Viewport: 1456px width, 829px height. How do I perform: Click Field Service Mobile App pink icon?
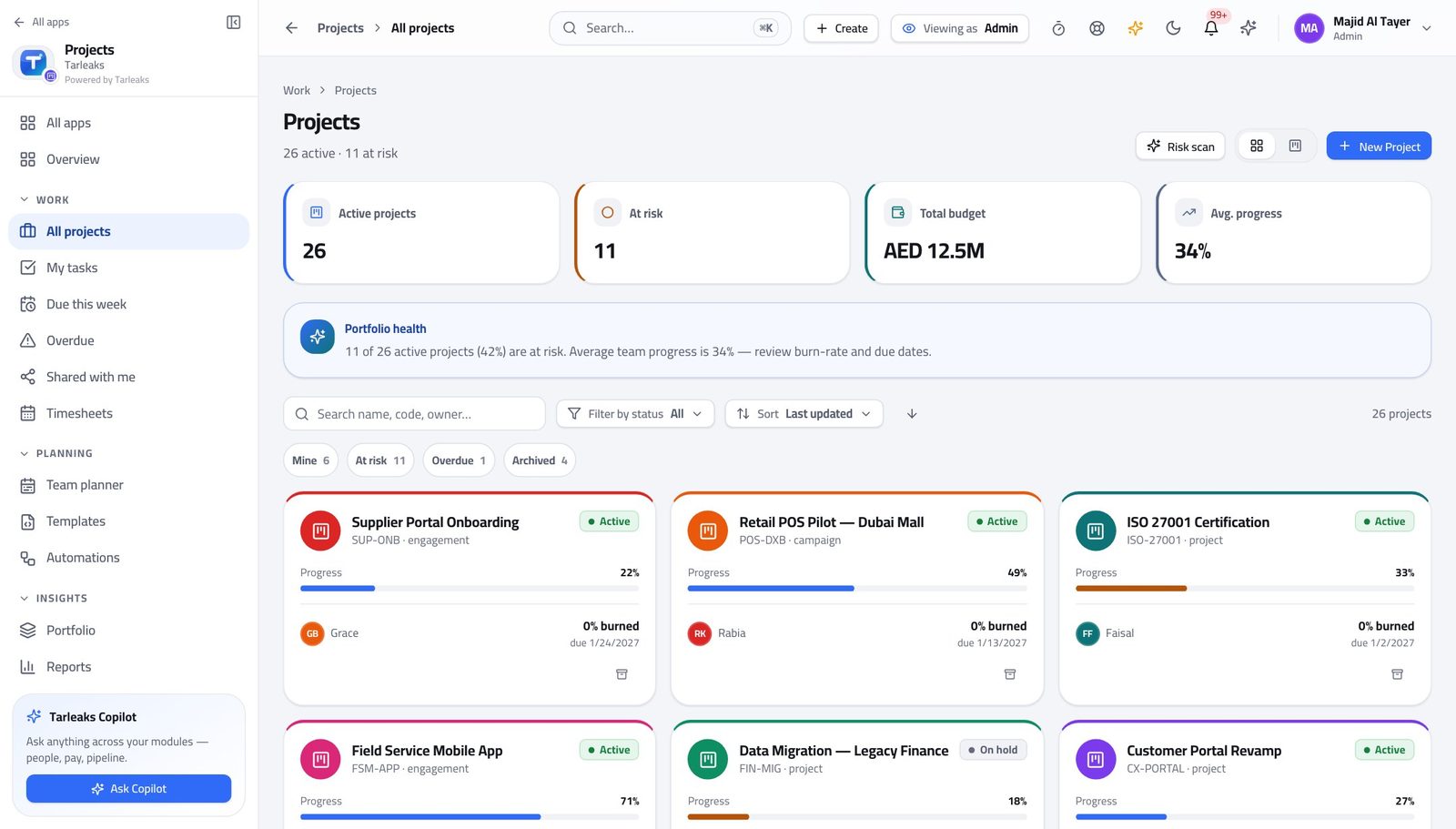(x=320, y=760)
